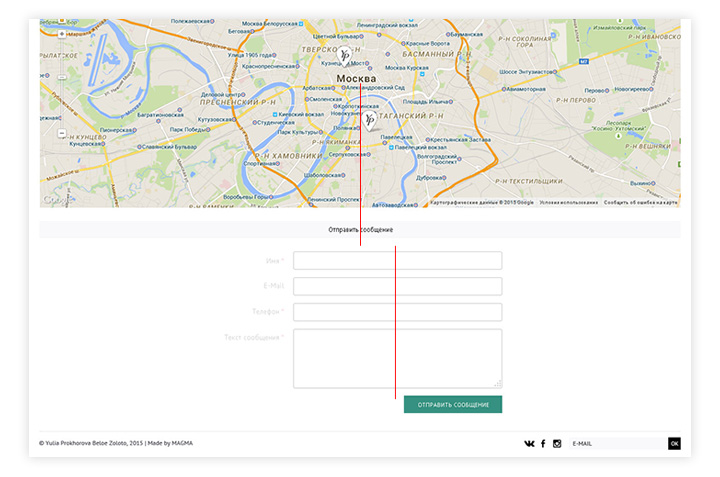Click the Дубровка metro label
Image resolution: width=720 pixels, height=477 pixels.
pyautogui.click(x=429, y=178)
